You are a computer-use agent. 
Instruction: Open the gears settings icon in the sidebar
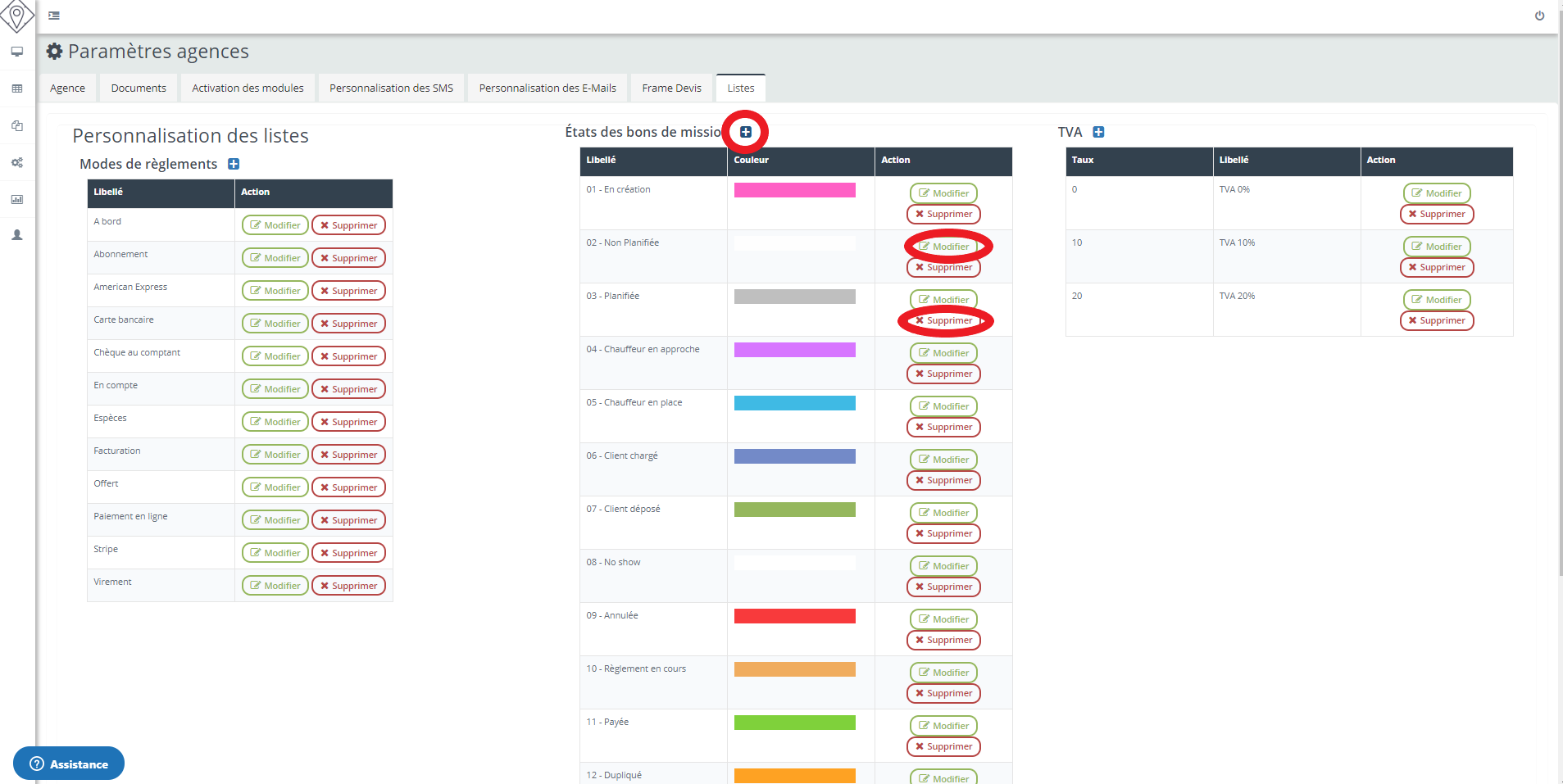coord(17,162)
